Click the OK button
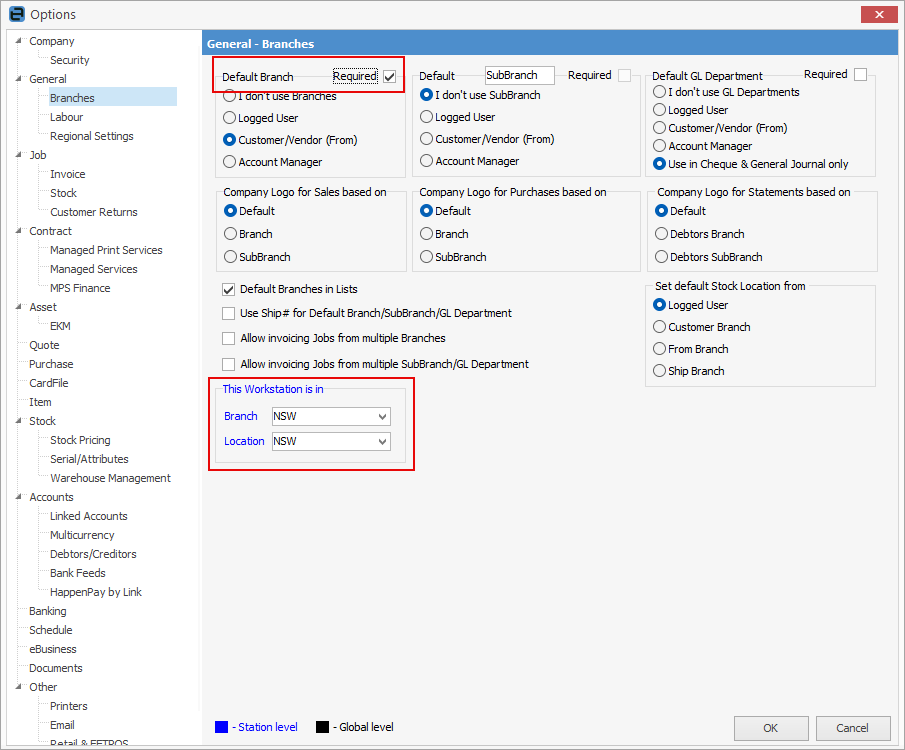This screenshot has height=750, width=905. [x=771, y=728]
